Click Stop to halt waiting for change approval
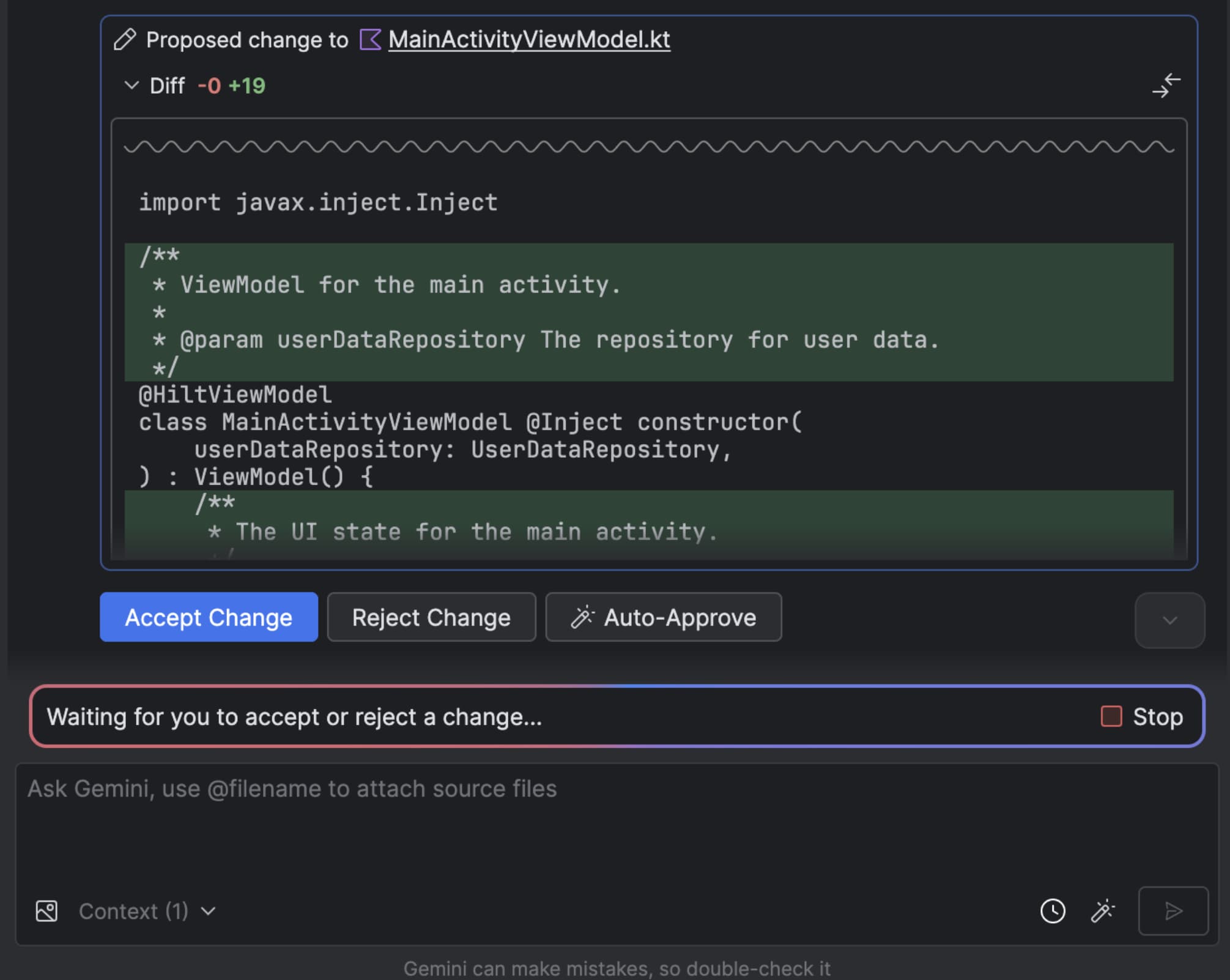 1157,716
